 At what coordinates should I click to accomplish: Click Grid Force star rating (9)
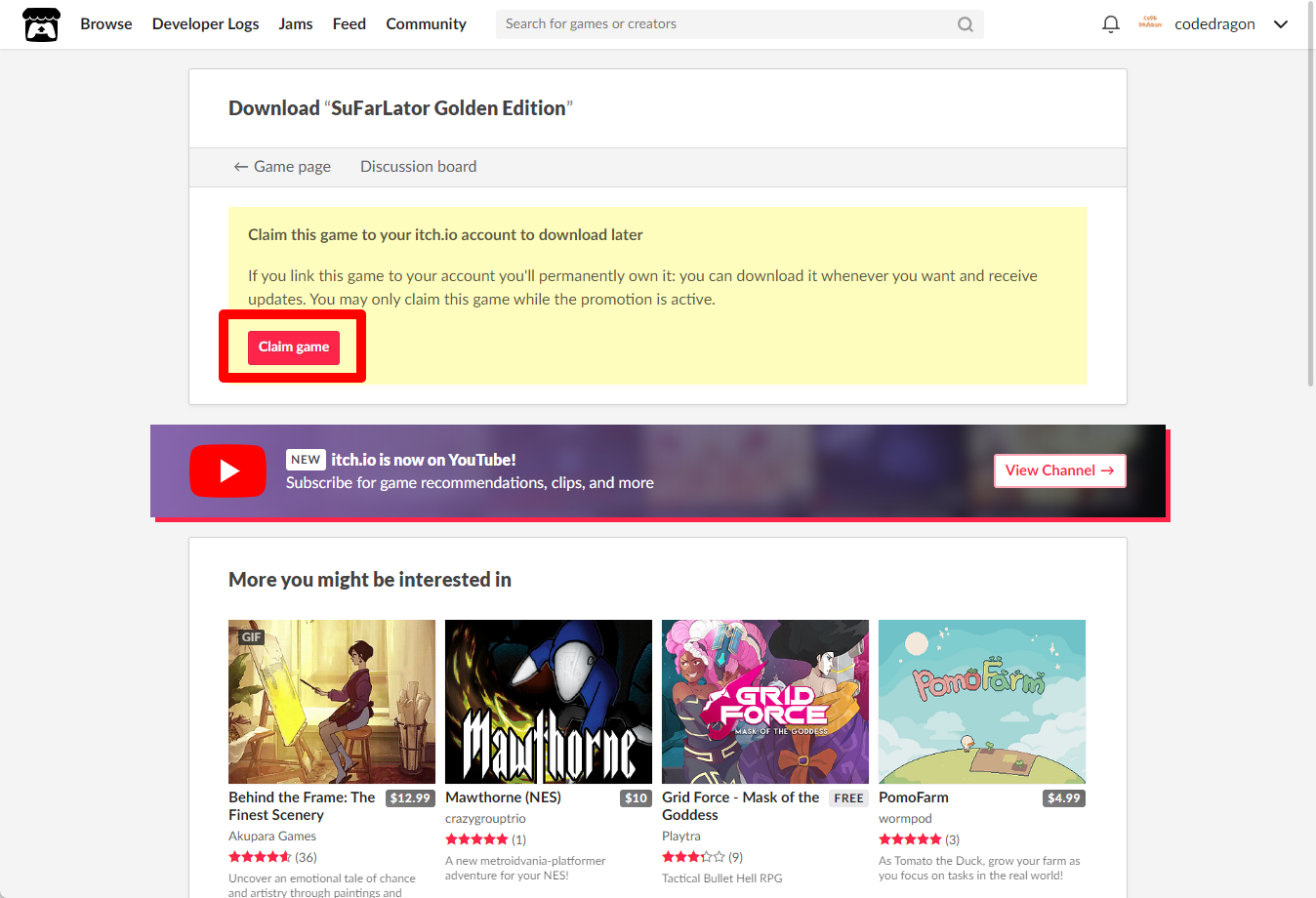tap(702, 858)
